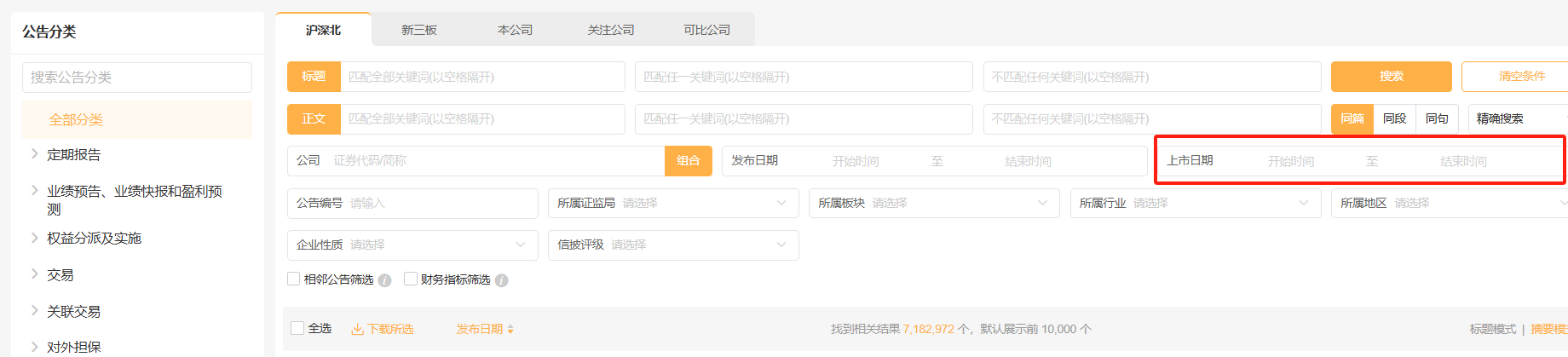Switch to the 沪深北 tab
Screen dimensions: 1568x357
pyautogui.click(x=324, y=30)
